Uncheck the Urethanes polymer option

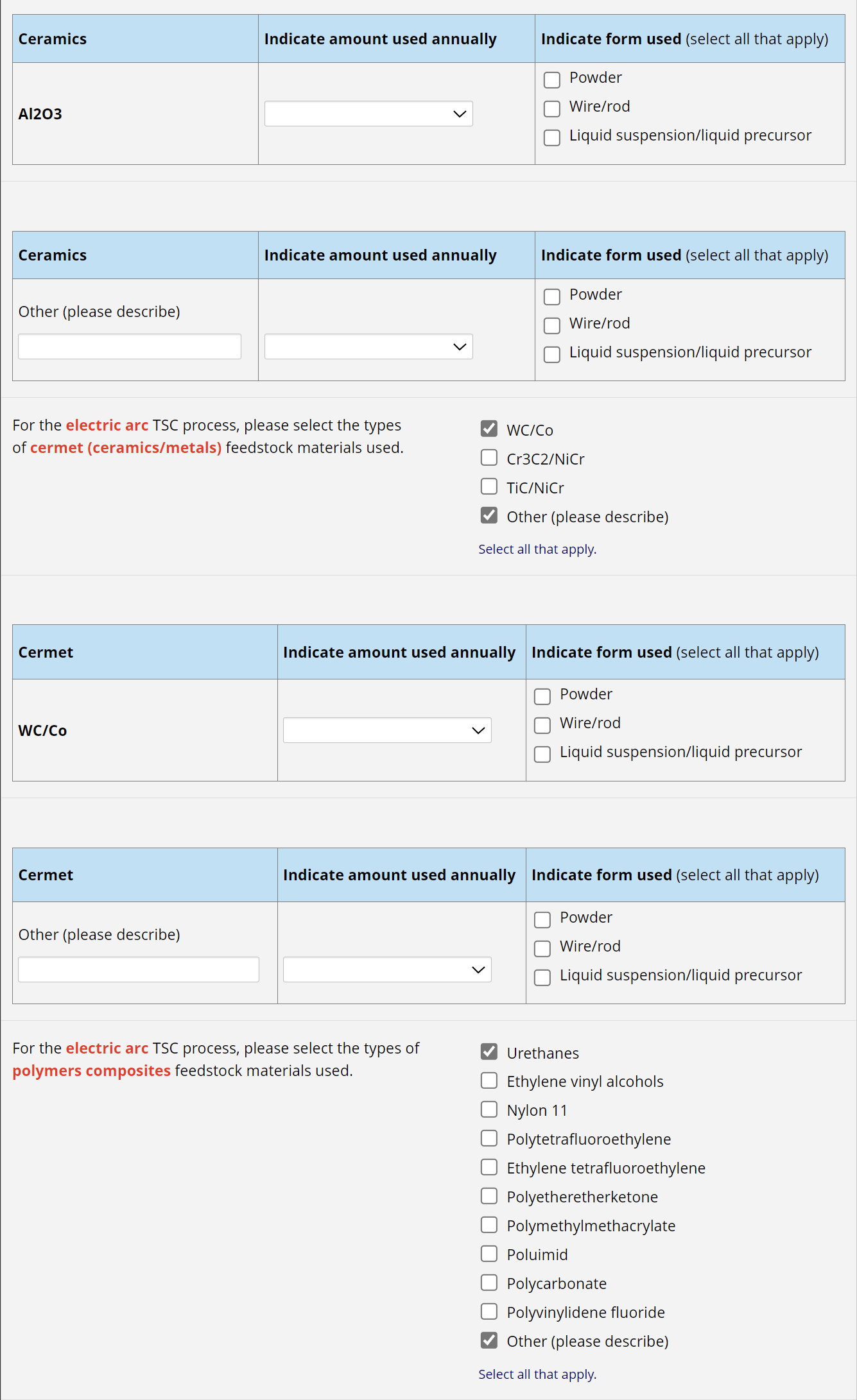(x=489, y=1052)
